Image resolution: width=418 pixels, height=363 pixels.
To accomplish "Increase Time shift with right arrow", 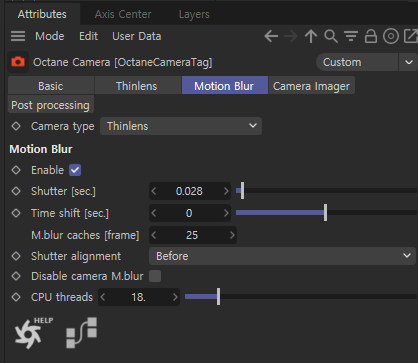I will pos(226,213).
